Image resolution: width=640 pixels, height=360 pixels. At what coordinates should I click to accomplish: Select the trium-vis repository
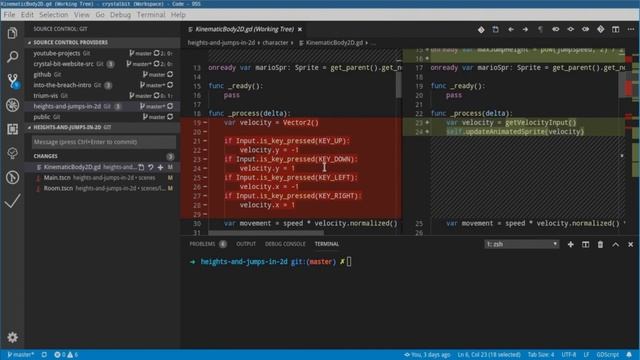pos(102,96)
